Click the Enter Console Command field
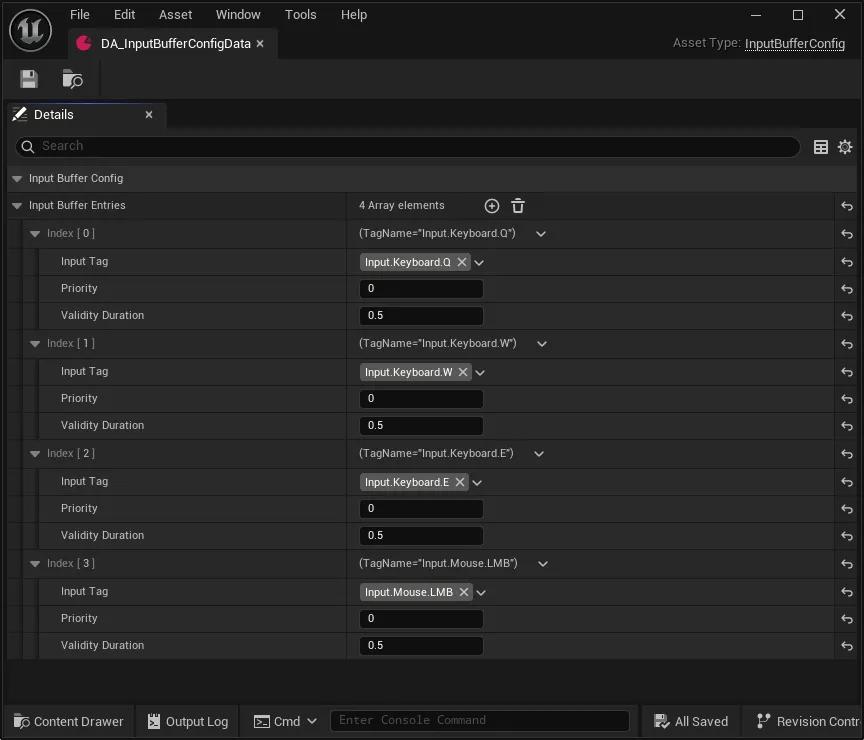Image resolution: width=864 pixels, height=740 pixels. [x=479, y=721]
